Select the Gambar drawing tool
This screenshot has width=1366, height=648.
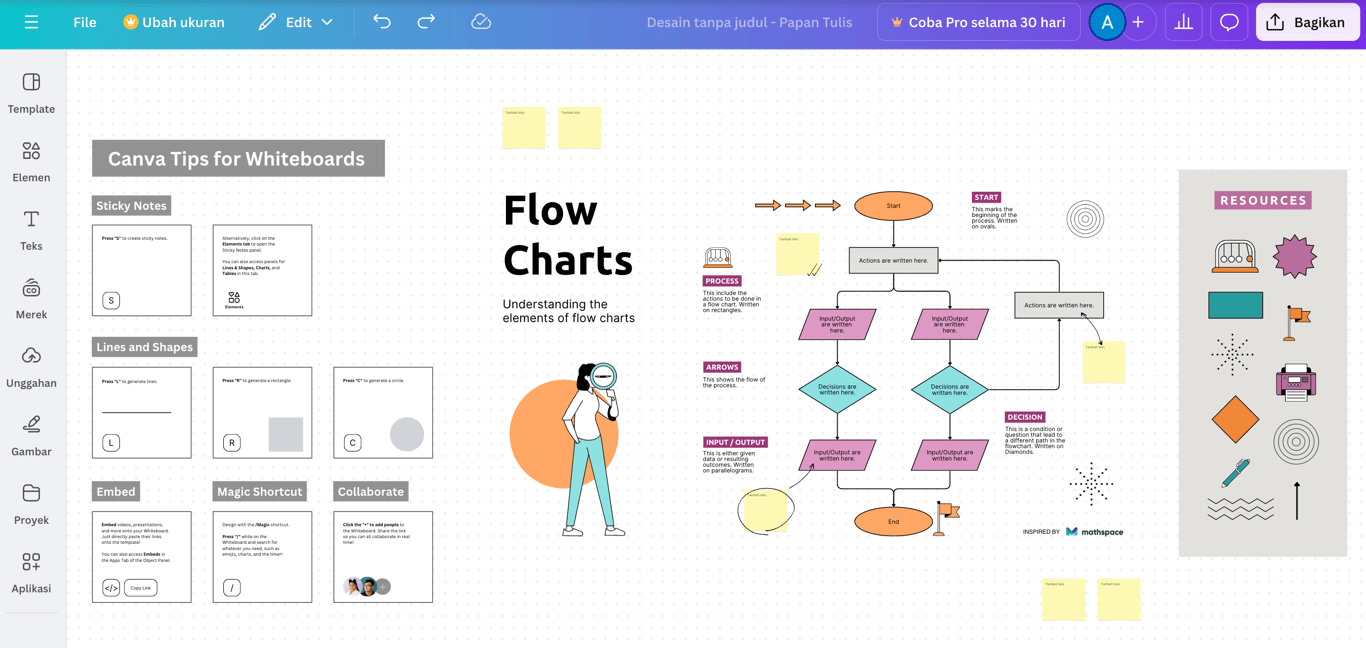click(x=31, y=437)
